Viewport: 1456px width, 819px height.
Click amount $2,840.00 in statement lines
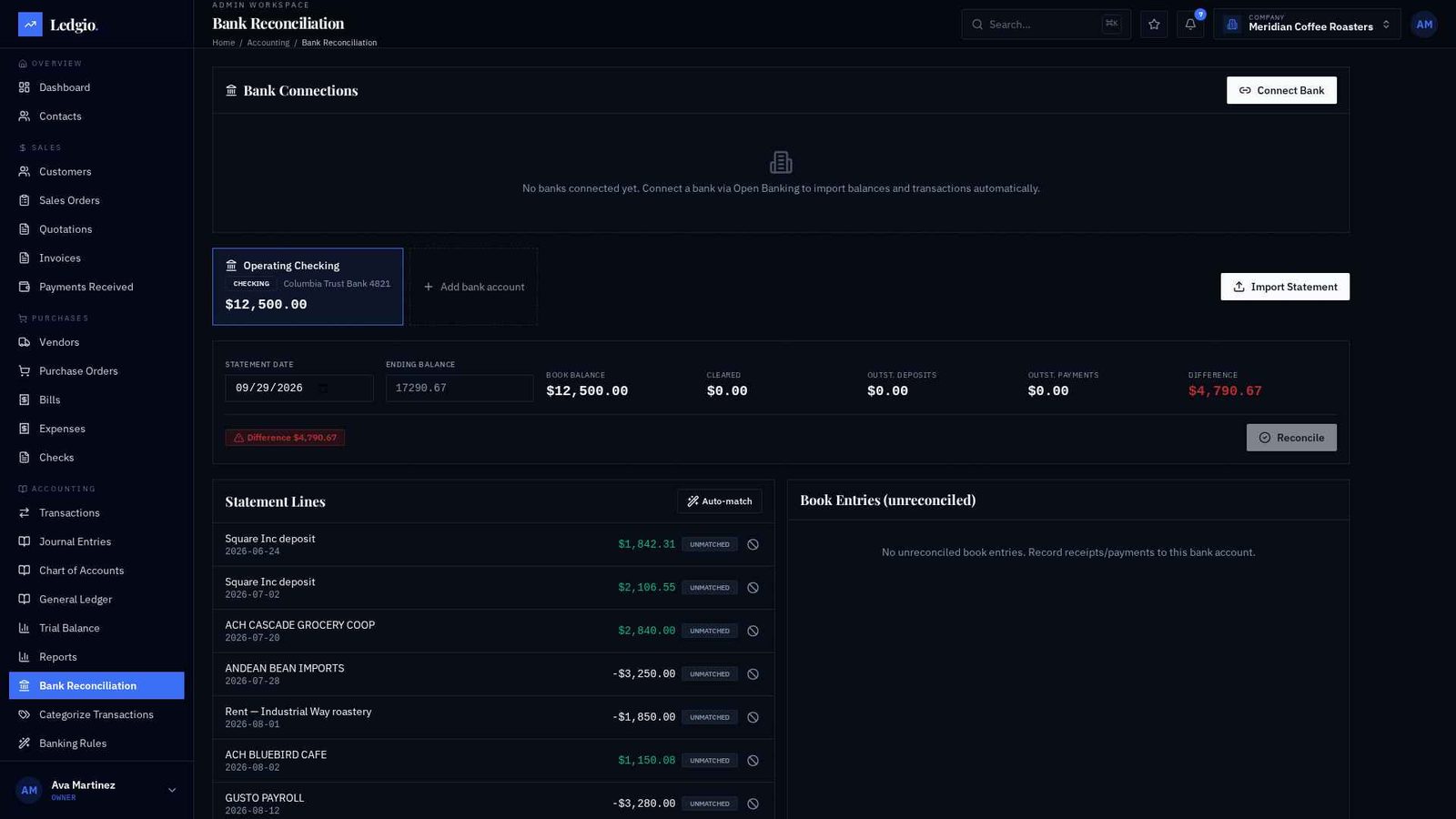click(x=646, y=631)
